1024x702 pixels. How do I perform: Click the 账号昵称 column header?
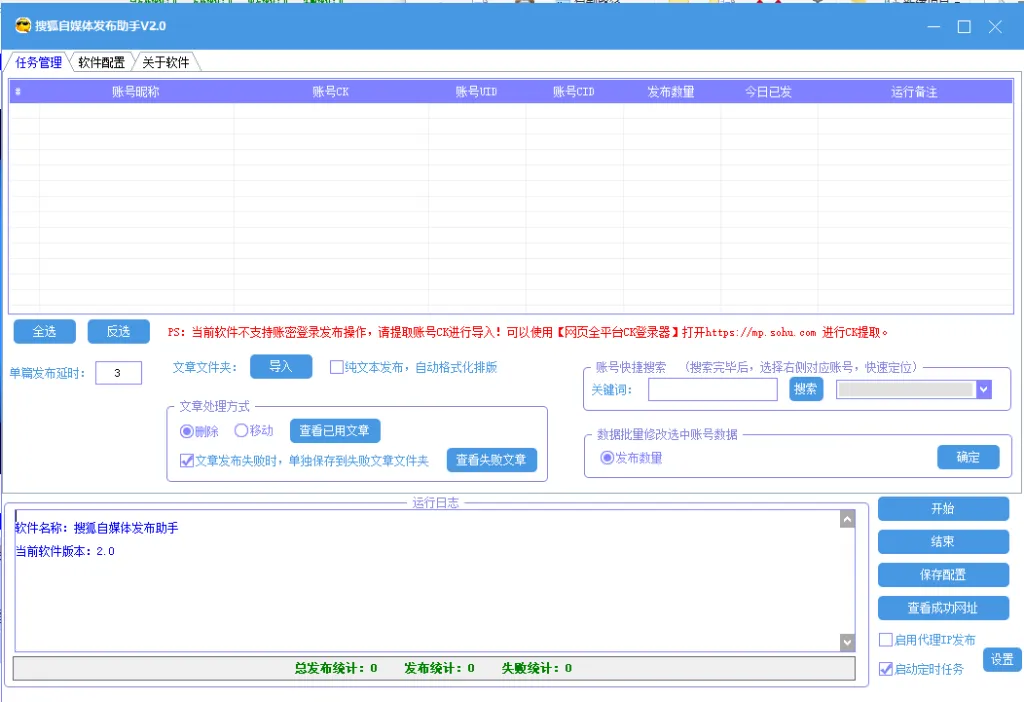(x=136, y=92)
